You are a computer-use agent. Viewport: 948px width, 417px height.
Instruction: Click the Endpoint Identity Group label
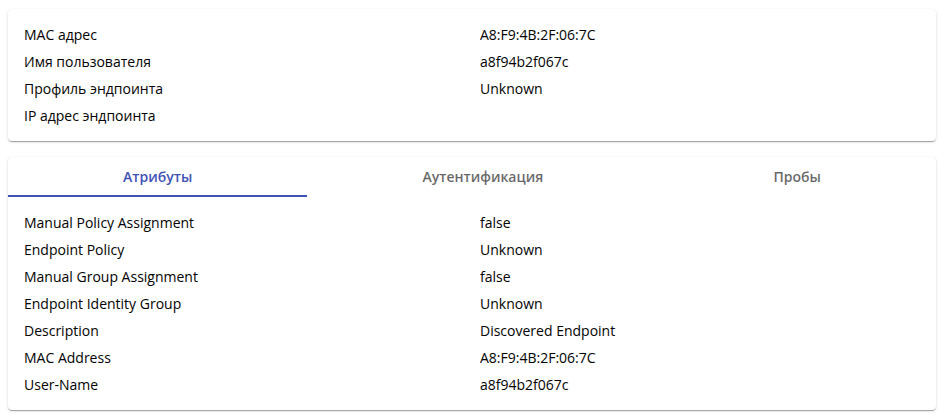(x=102, y=304)
